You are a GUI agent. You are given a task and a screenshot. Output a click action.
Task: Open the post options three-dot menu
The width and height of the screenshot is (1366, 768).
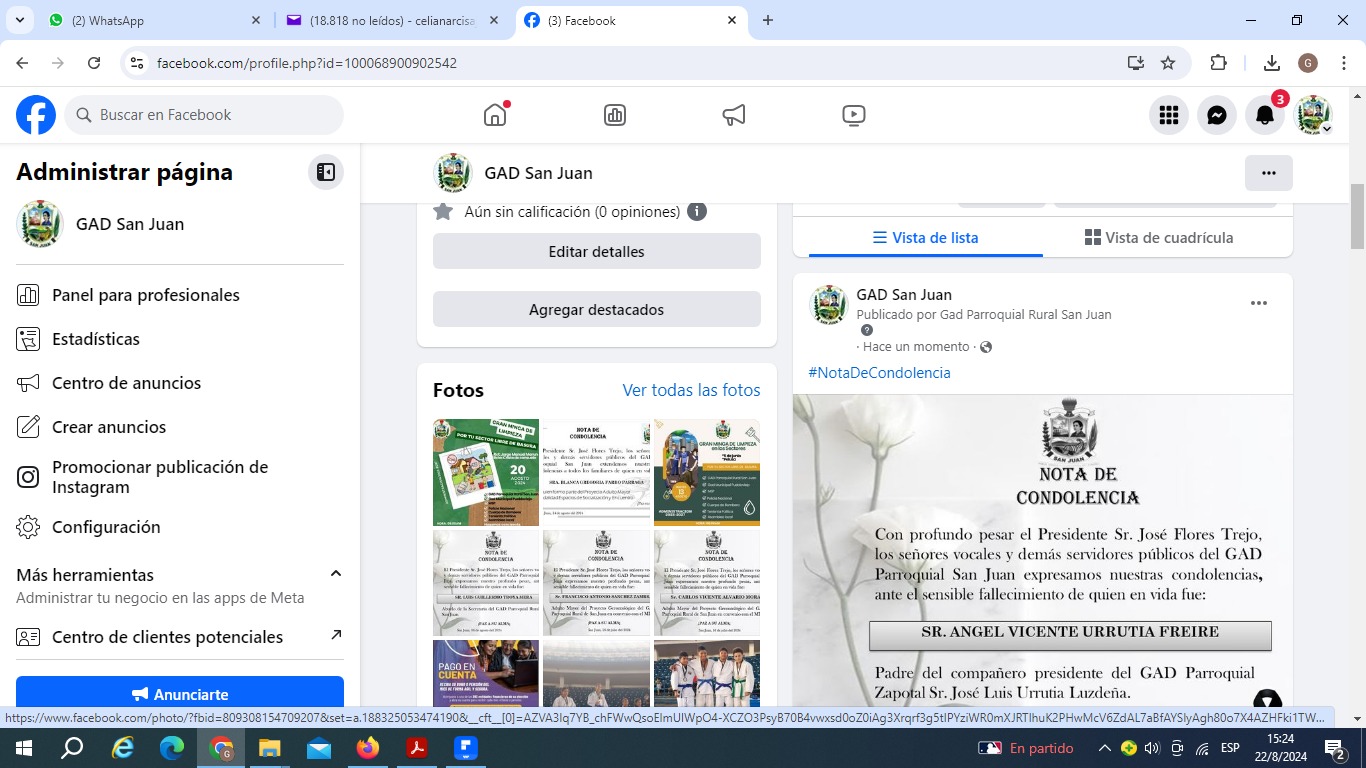pos(1259,303)
